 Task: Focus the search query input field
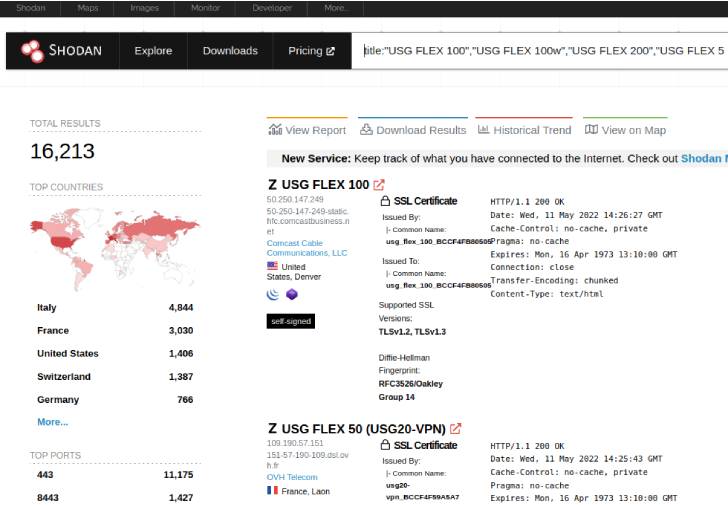tap(540, 51)
